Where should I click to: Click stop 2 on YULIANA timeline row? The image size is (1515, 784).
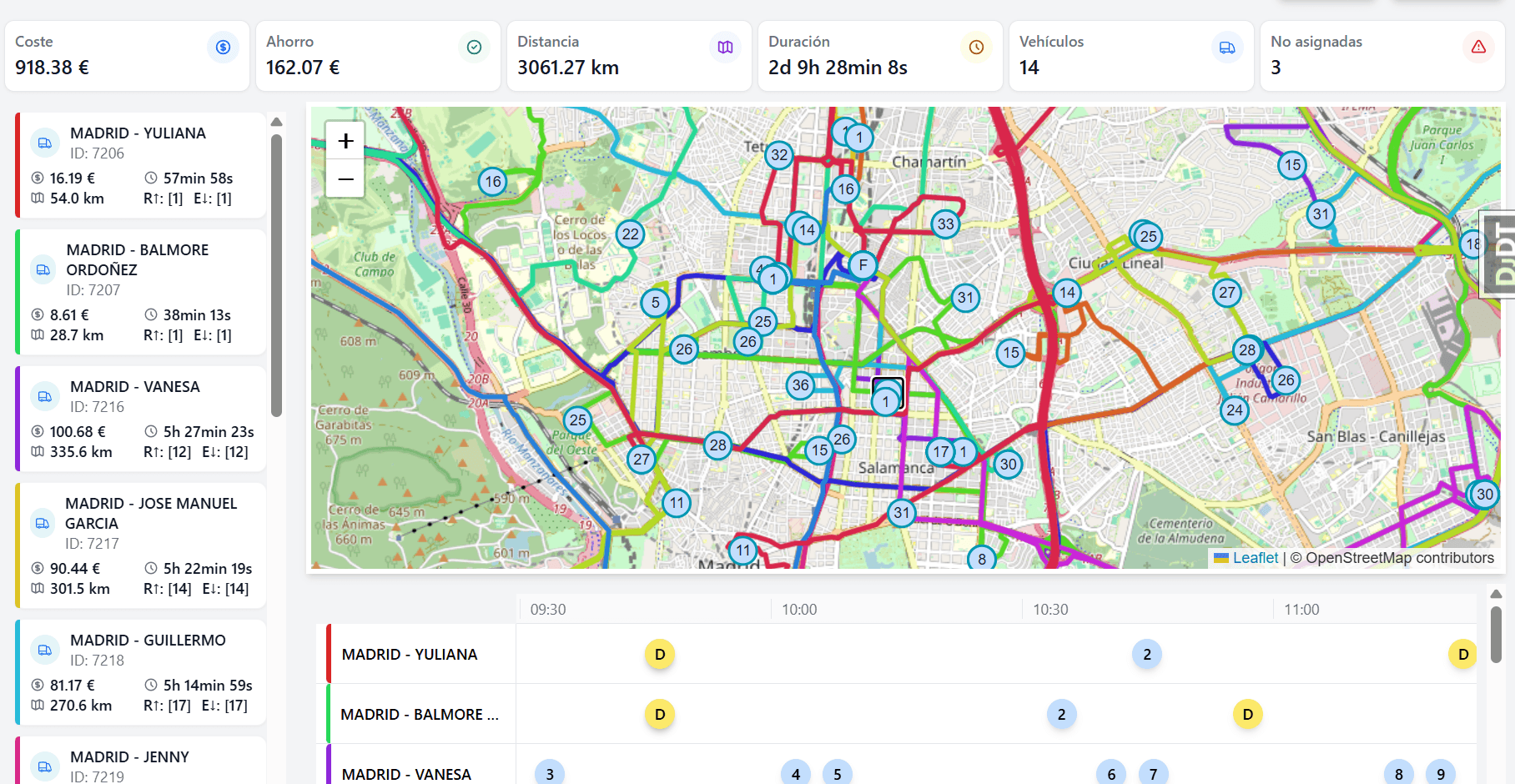[x=1147, y=655]
